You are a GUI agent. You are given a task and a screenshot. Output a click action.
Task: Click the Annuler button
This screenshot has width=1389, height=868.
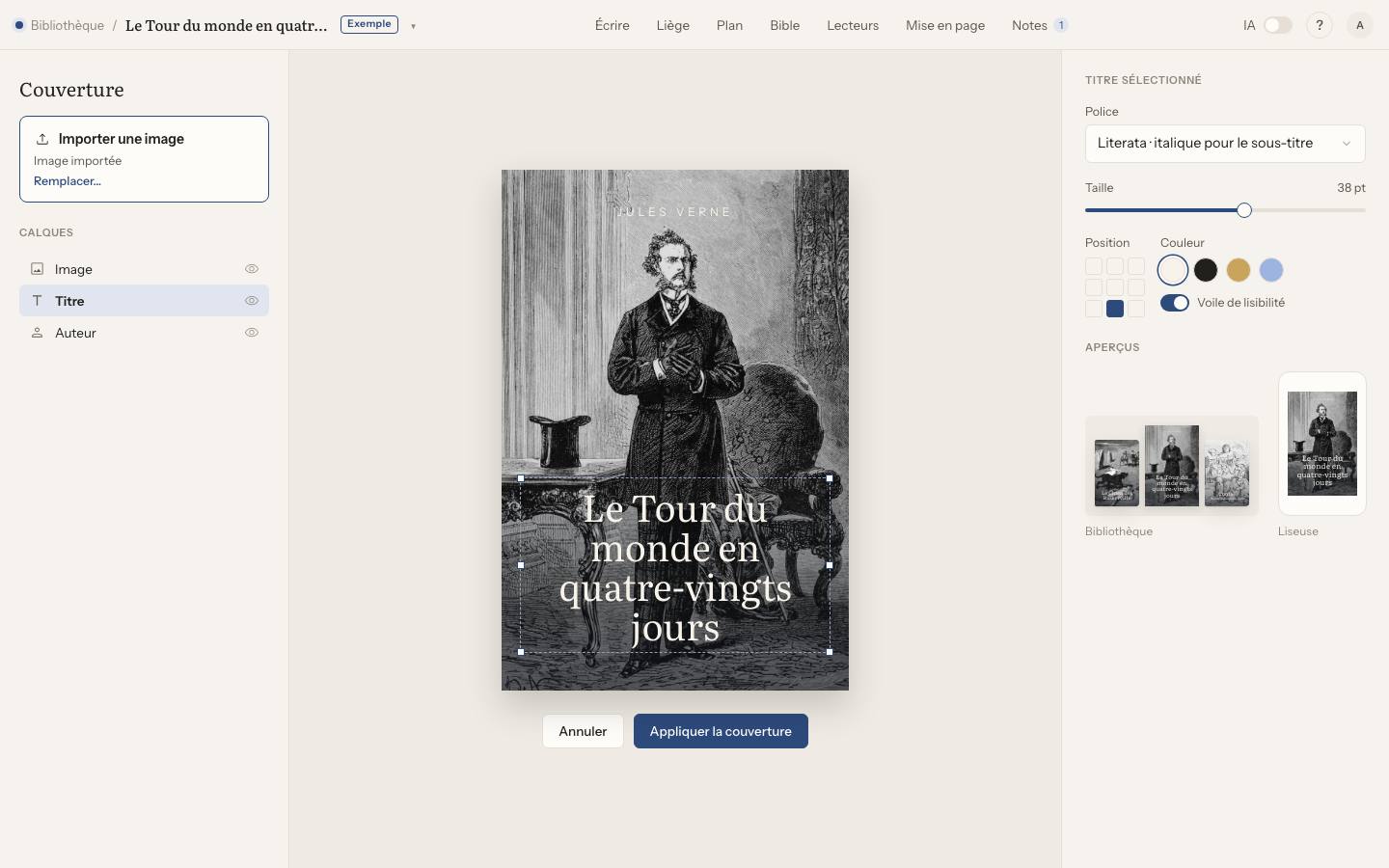point(583,731)
